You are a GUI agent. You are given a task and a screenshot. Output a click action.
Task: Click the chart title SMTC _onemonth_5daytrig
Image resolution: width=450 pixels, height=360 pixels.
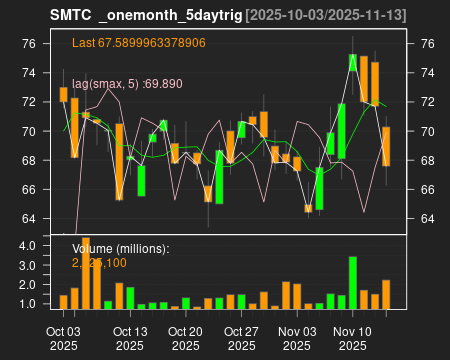click(146, 15)
